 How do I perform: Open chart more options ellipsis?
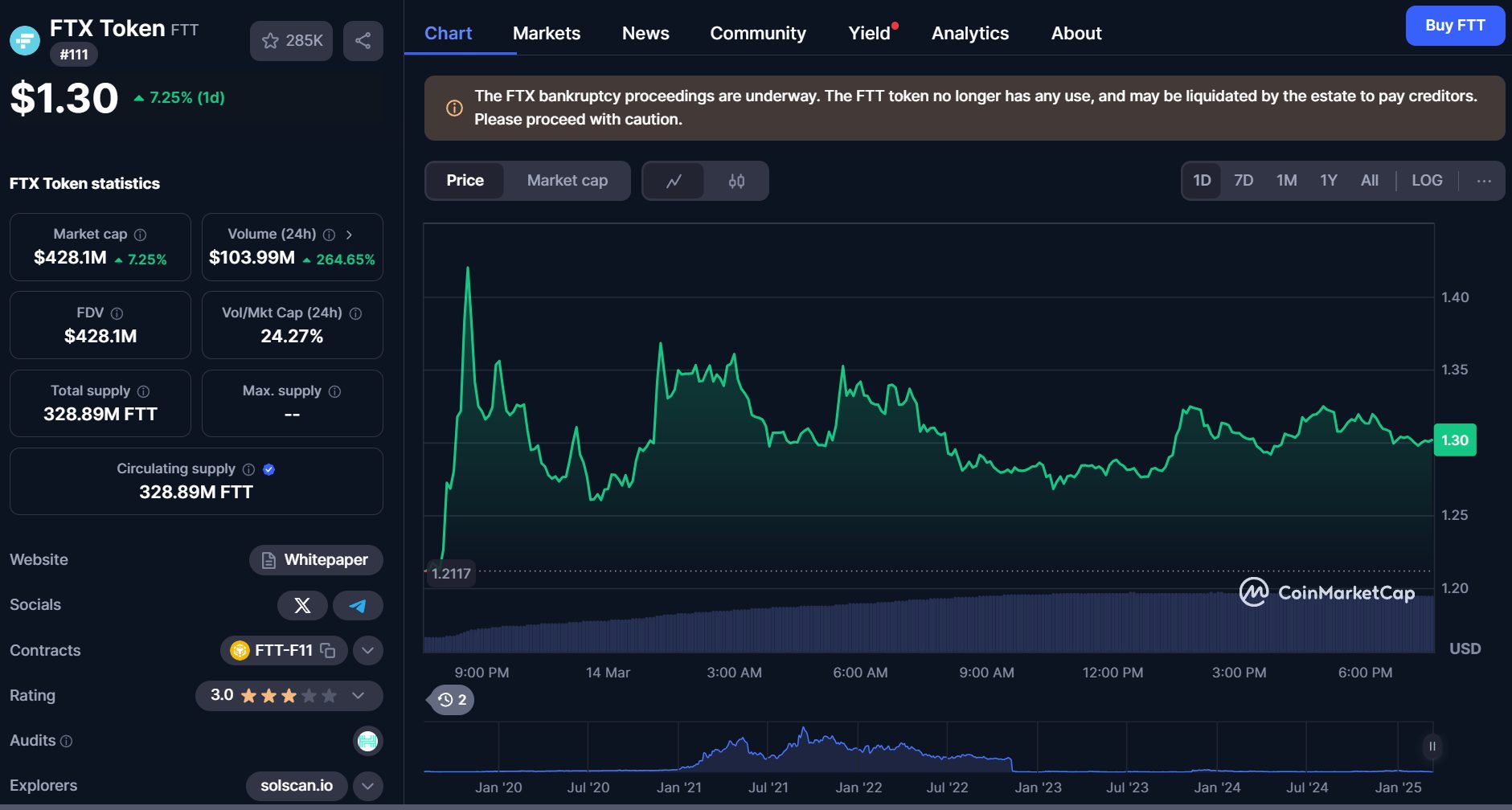1484,181
